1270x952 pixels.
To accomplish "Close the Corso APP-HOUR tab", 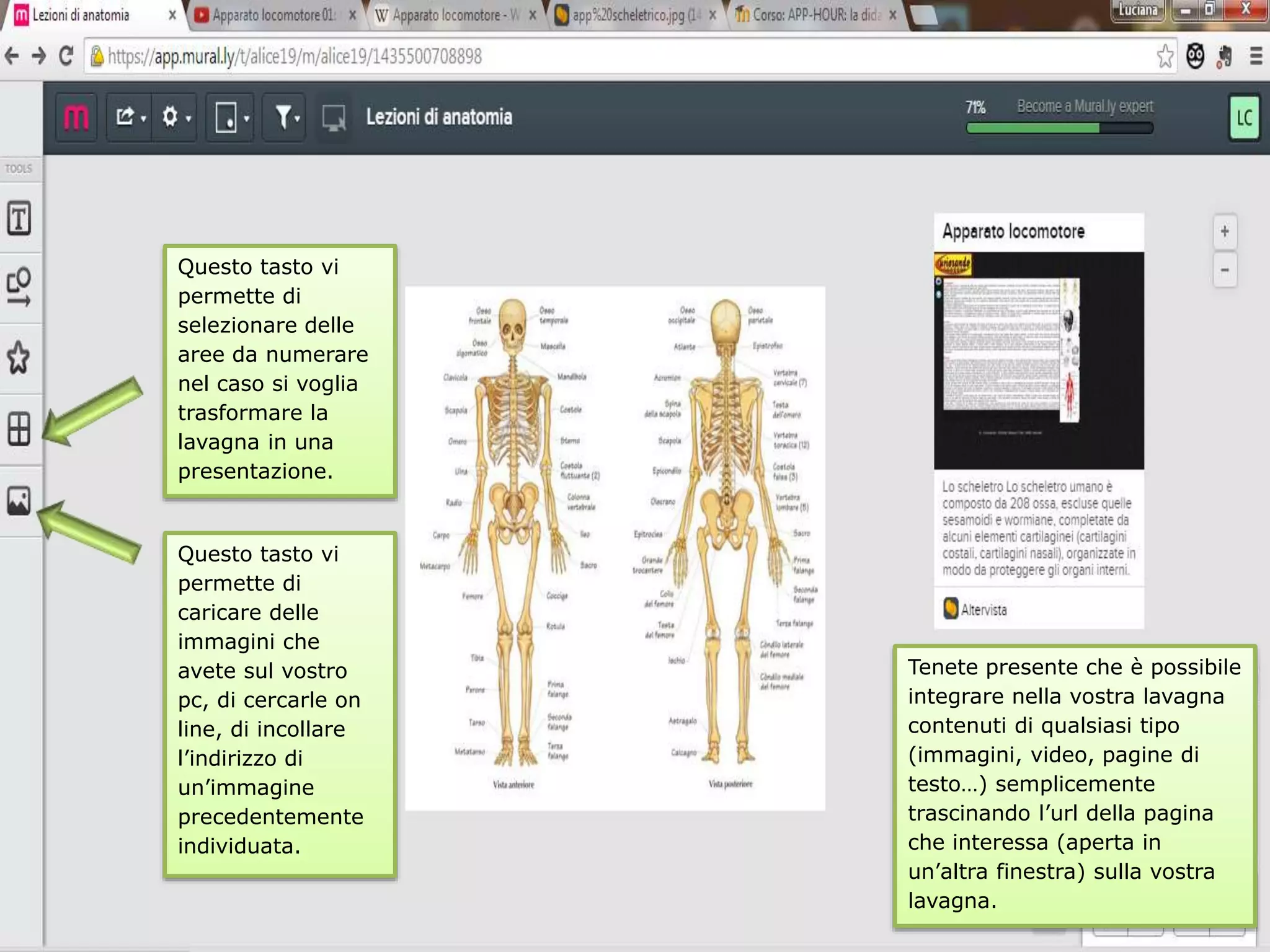I will (893, 15).
